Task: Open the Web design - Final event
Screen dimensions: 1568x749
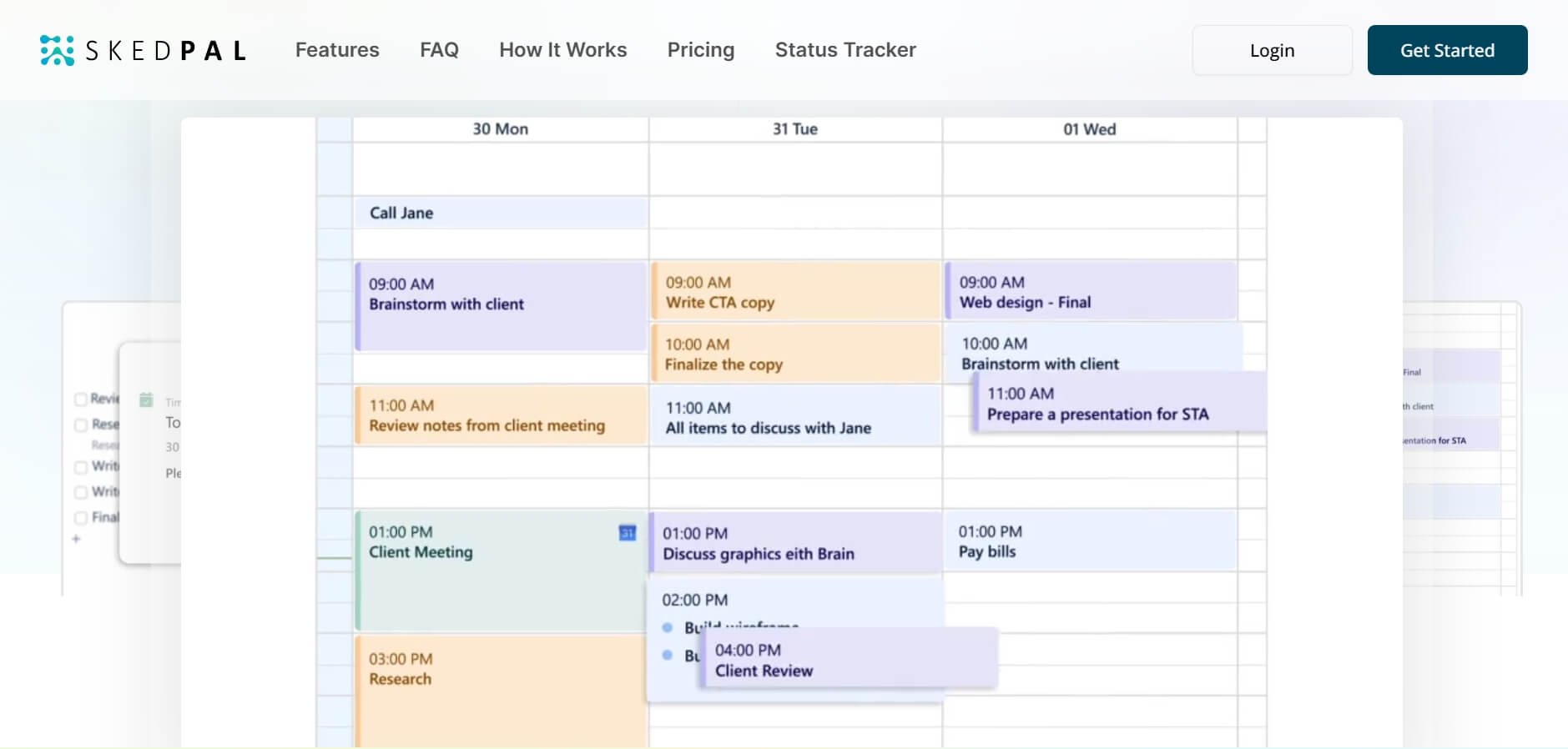Action: tap(1090, 291)
